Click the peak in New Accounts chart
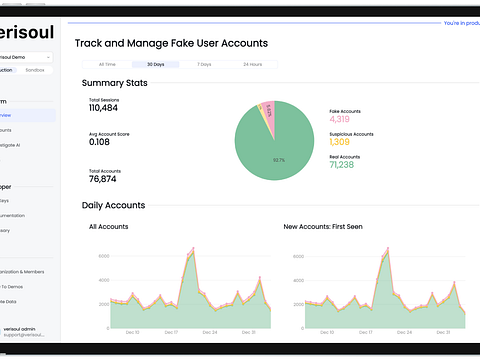This screenshot has height=360, width=480. (388, 248)
